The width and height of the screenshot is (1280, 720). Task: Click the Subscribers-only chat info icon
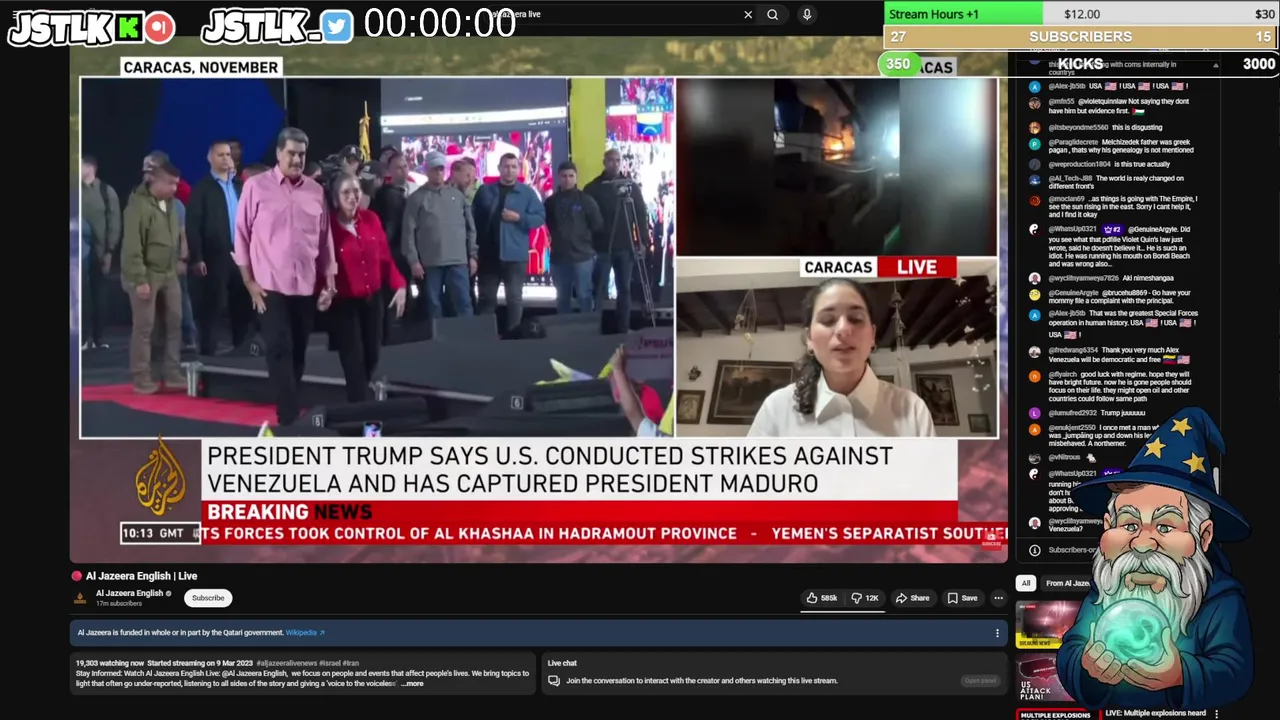tap(1035, 550)
